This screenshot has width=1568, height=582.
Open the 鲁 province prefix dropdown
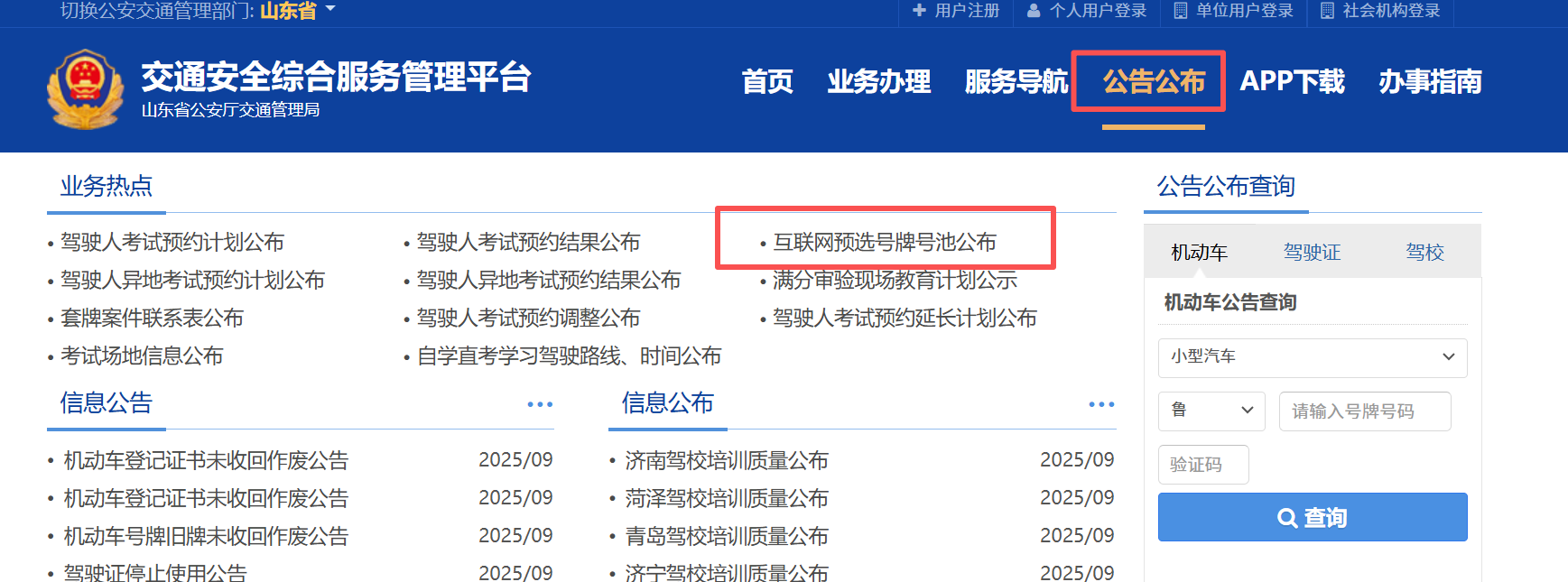(1211, 411)
